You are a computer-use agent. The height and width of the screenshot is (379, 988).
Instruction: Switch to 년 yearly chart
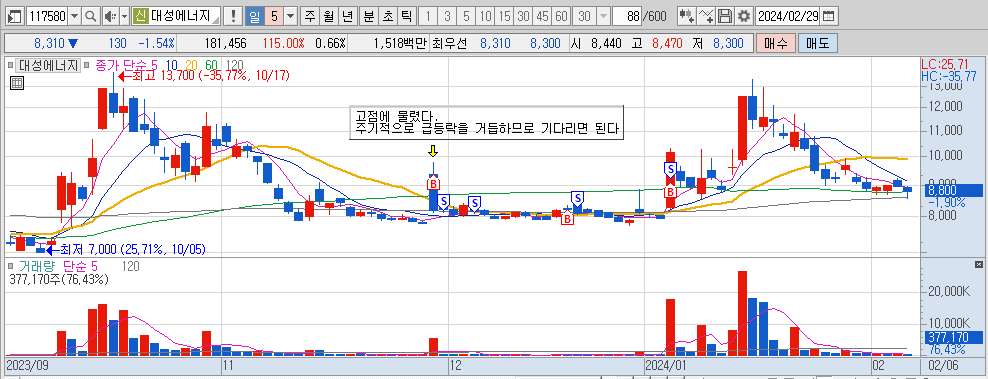click(347, 16)
